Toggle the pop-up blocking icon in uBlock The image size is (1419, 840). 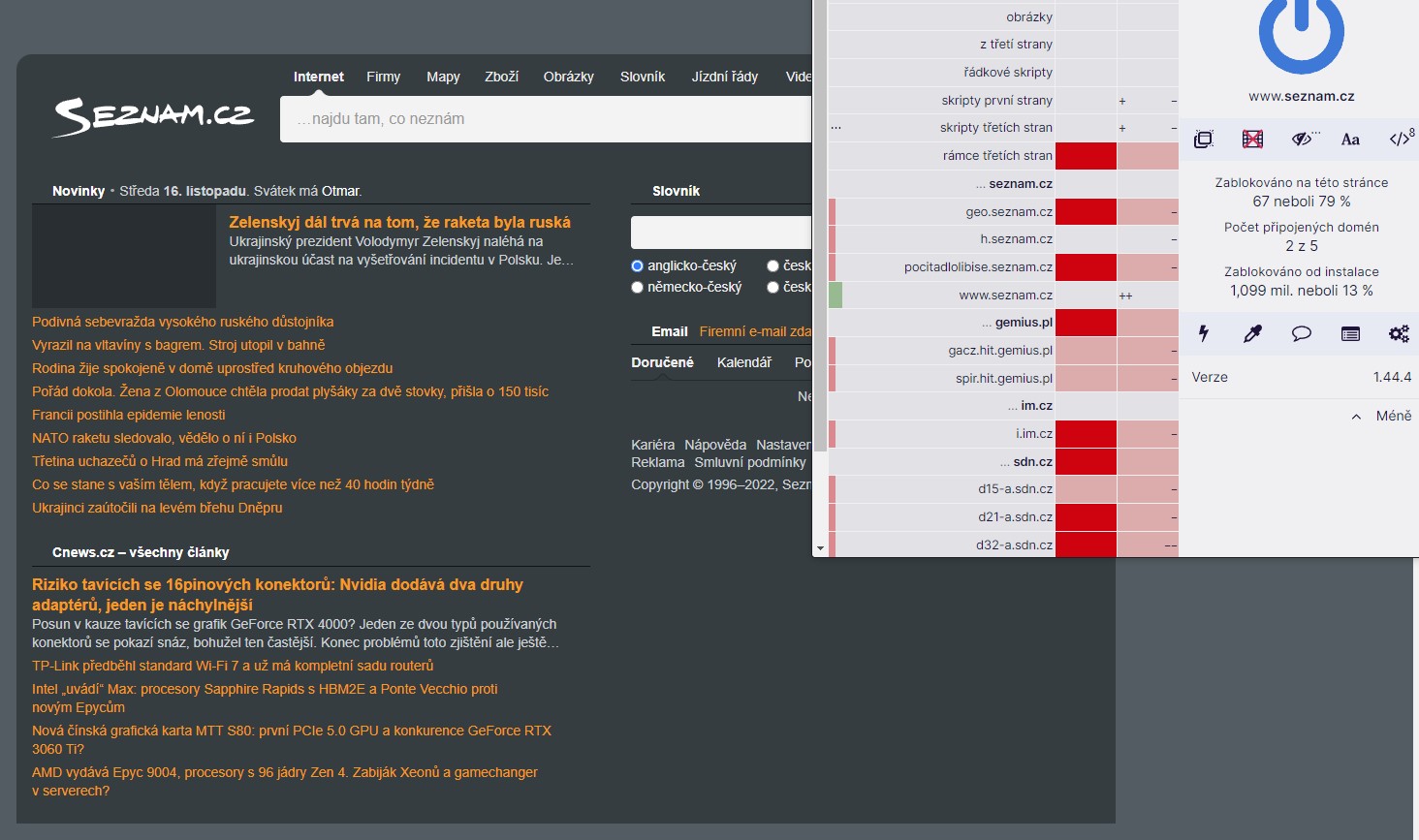tap(1204, 140)
